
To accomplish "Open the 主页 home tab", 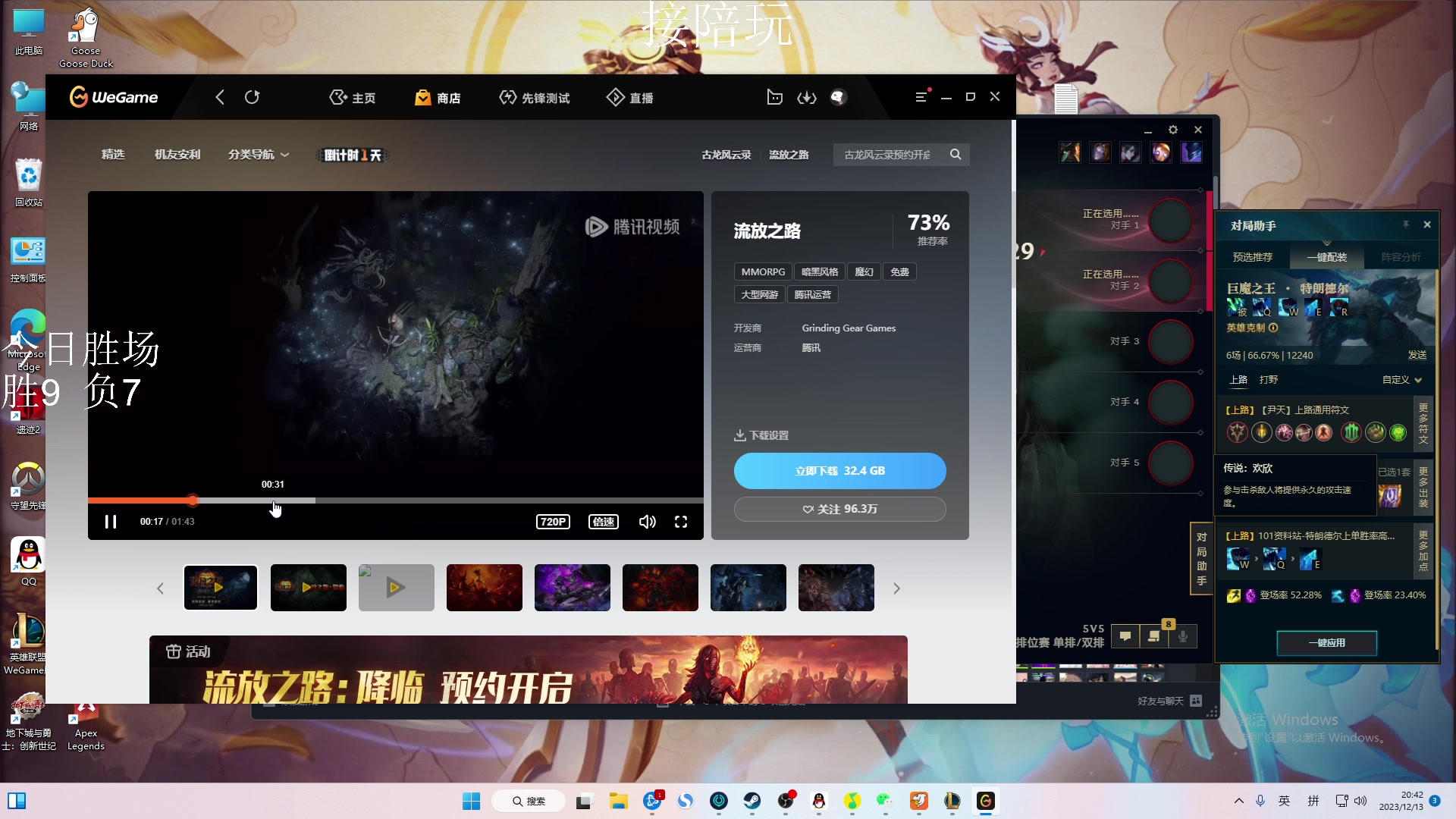I will coord(353,98).
